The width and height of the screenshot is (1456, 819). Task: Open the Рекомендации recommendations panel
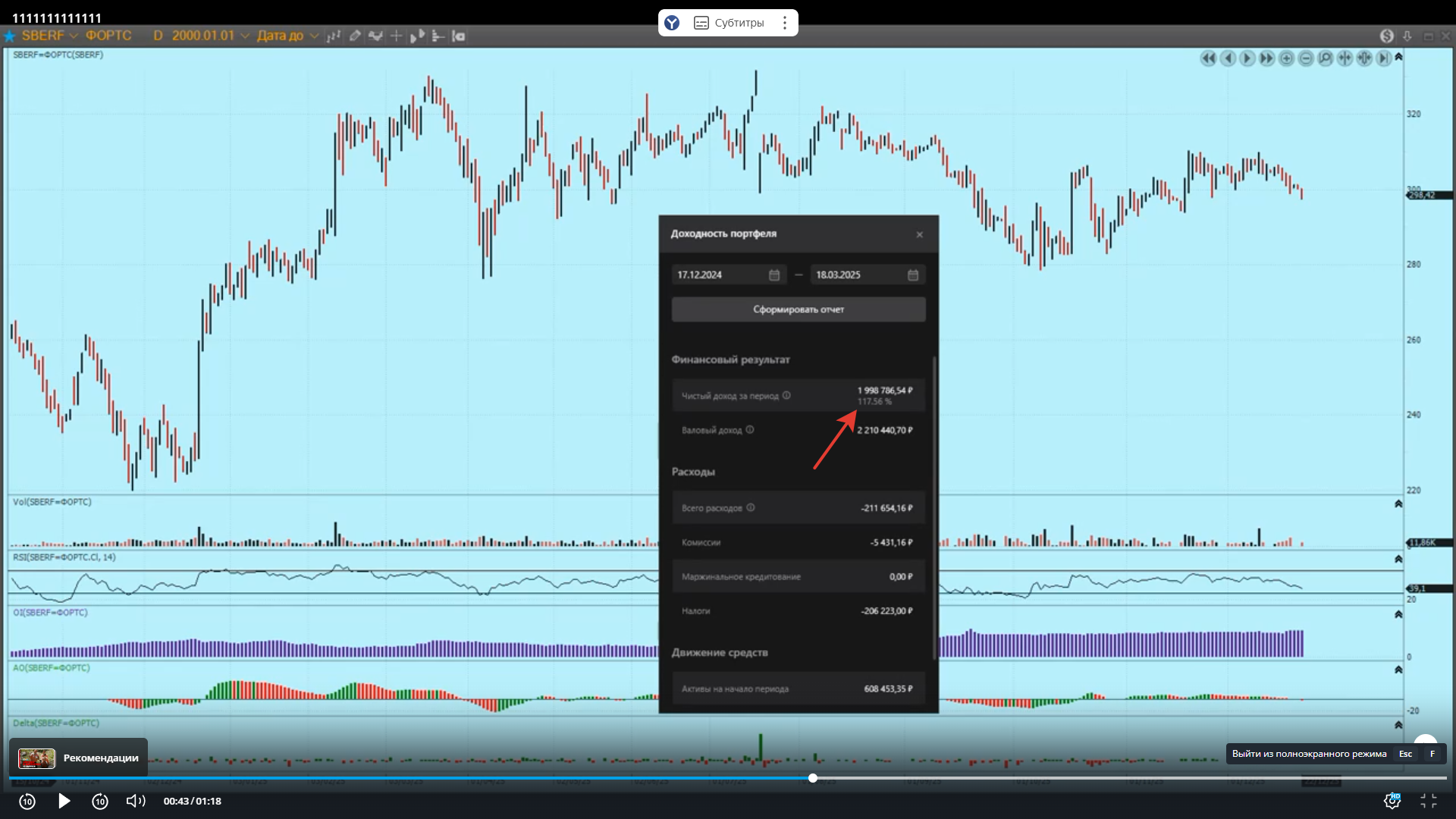tap(79, 758)
